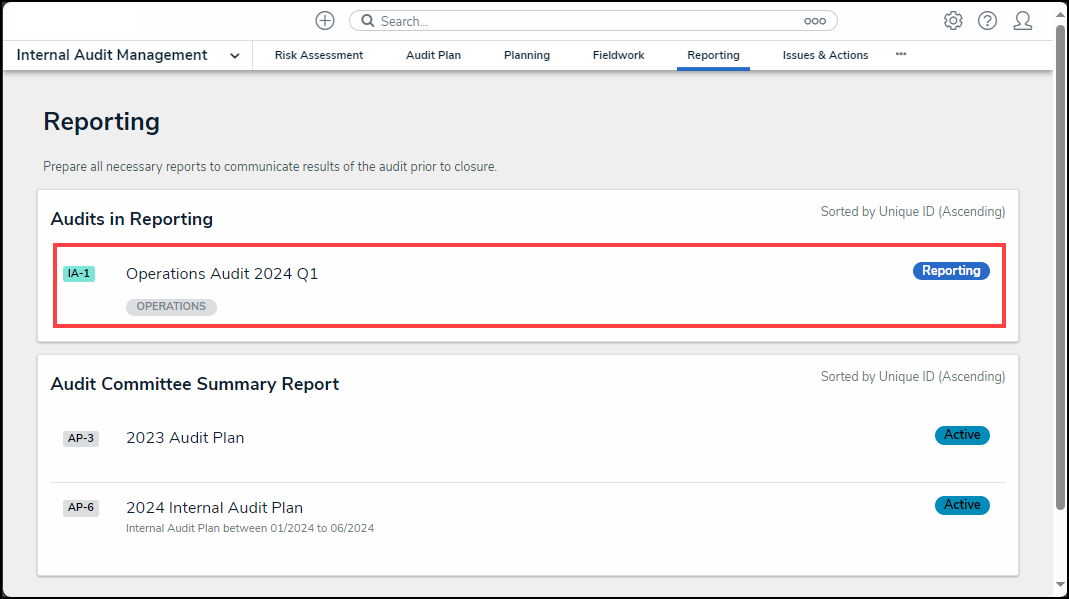Click the Active badge for 2023 Audit Plan
This screenshot has height=599, width=1069.
[962, 435]
